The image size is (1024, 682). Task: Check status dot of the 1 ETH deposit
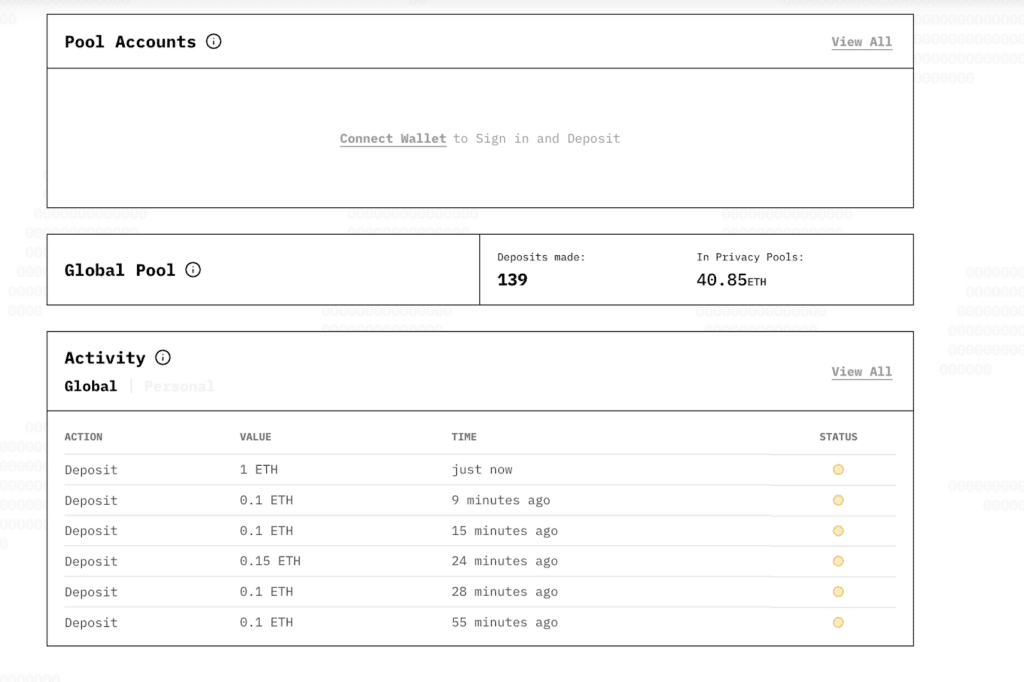point(838,470)
